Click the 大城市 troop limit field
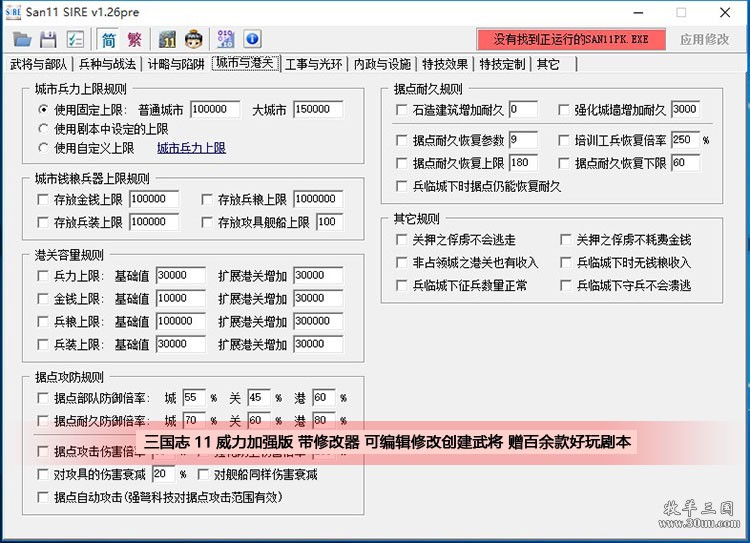The height and width of the screenshot is (543, 750). (x=318, y=110)
